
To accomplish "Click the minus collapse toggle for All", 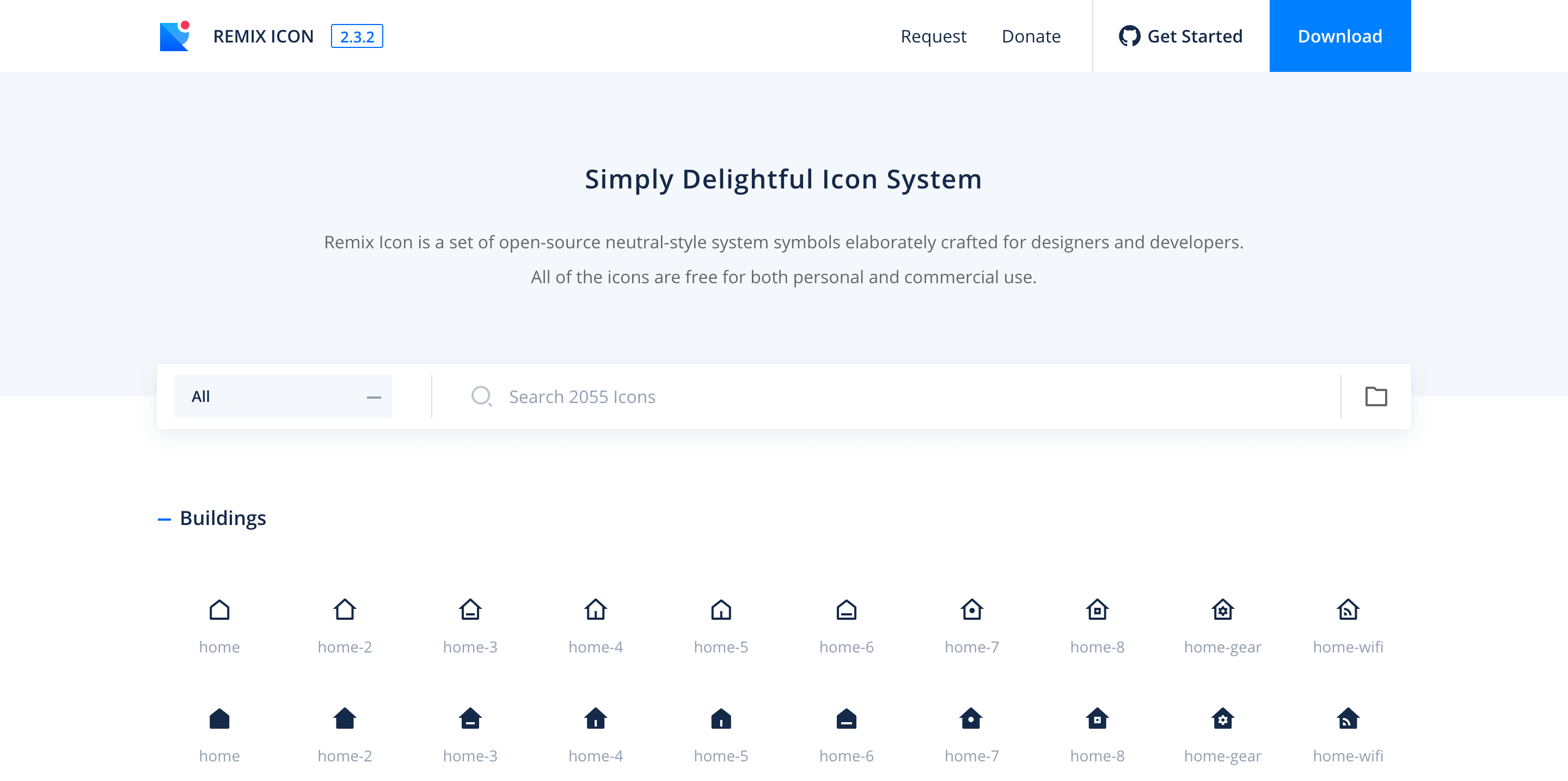I will click(x=374, y=396).
